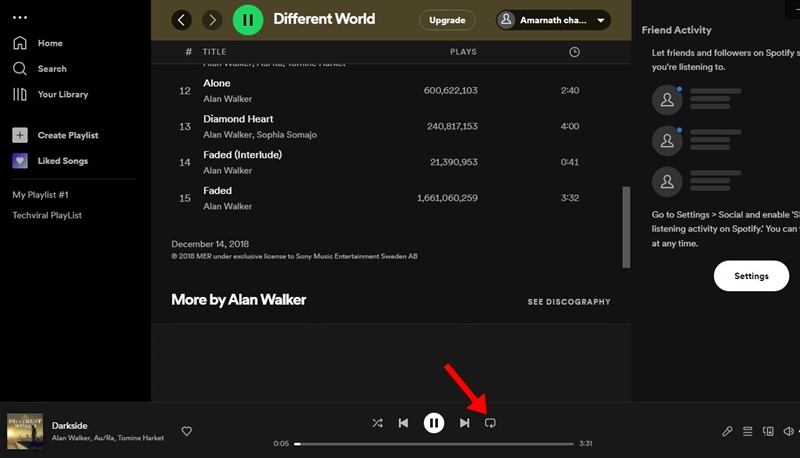Click the Upgrade button
Viewport: 800px width, 458px height.
447,20
